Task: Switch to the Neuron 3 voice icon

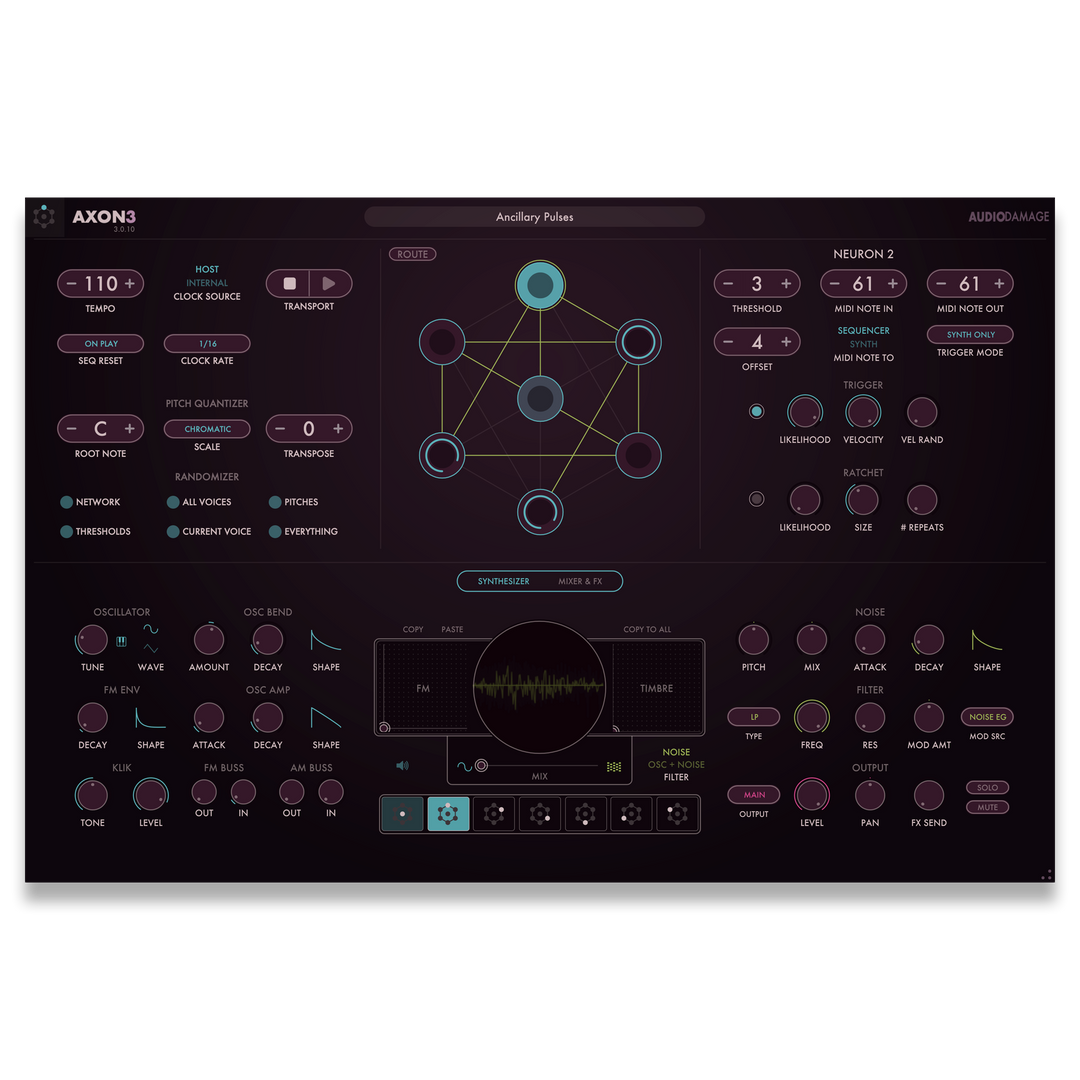Action: tap(493, 814)
